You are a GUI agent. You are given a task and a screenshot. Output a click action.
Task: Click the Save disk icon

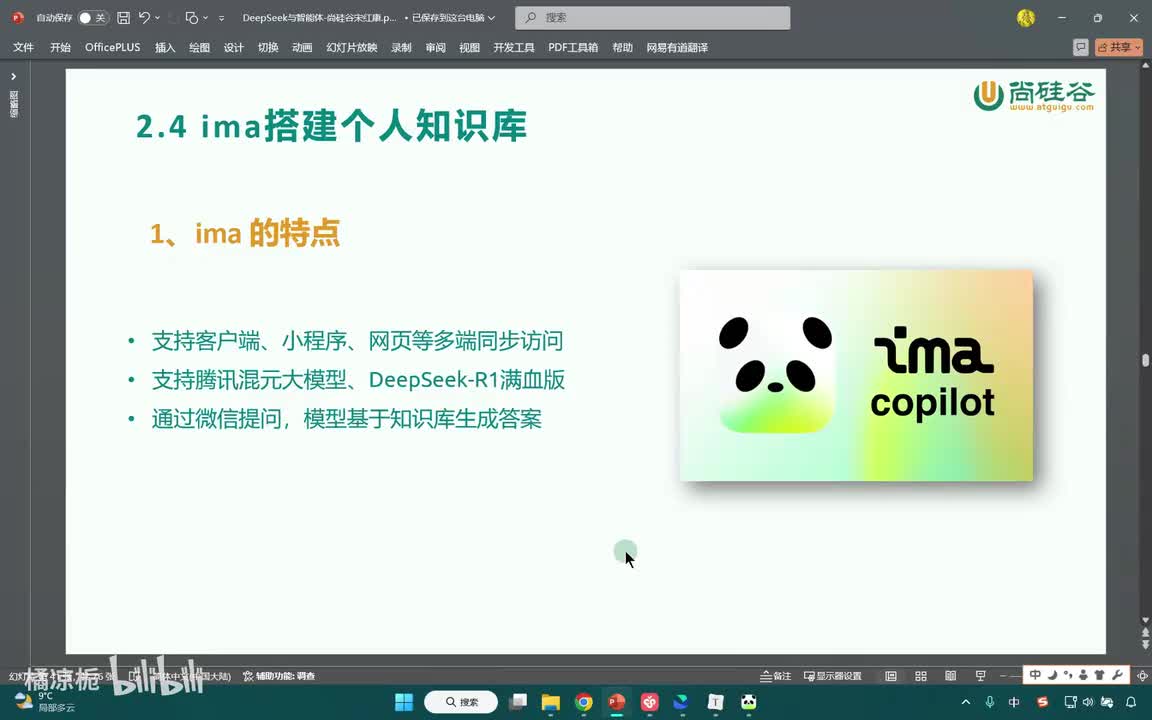coord(123,18)
